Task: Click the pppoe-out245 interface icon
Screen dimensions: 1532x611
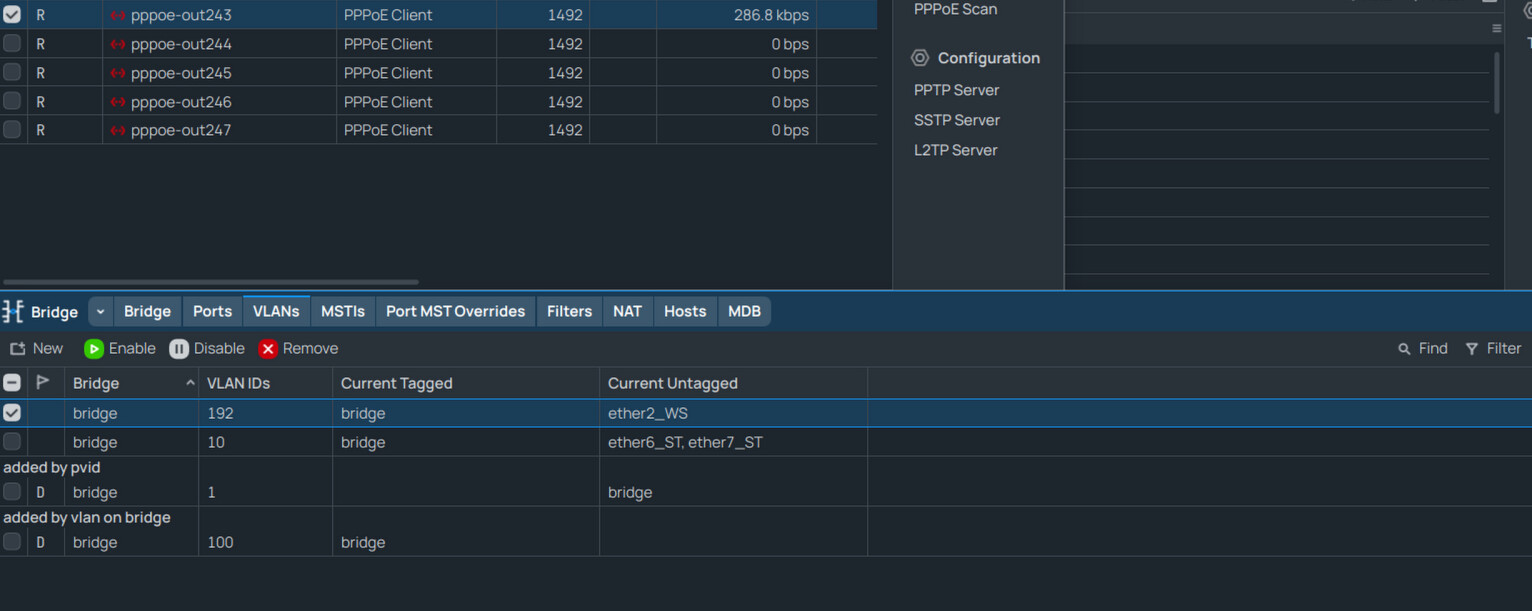Action: coord(118,73)
